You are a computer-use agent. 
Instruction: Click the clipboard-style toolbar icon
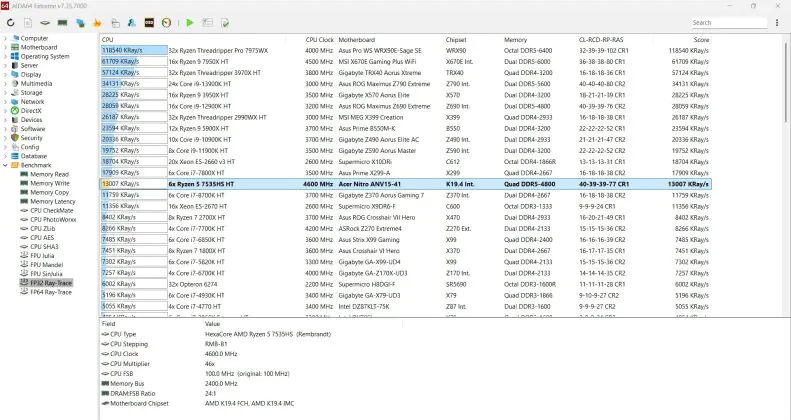click(x=115, y=23)
